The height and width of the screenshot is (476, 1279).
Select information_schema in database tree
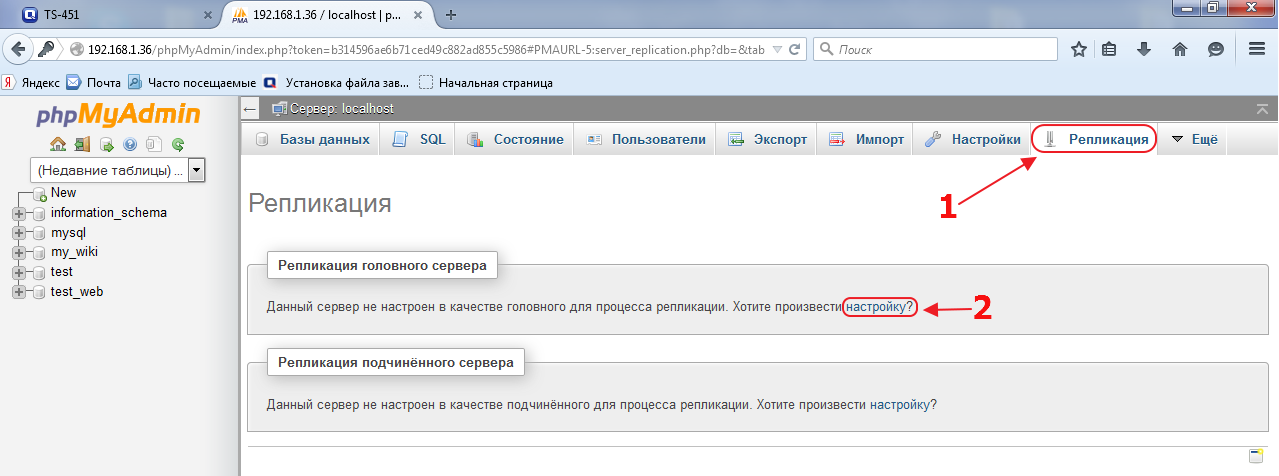click(x=109, y=213)
